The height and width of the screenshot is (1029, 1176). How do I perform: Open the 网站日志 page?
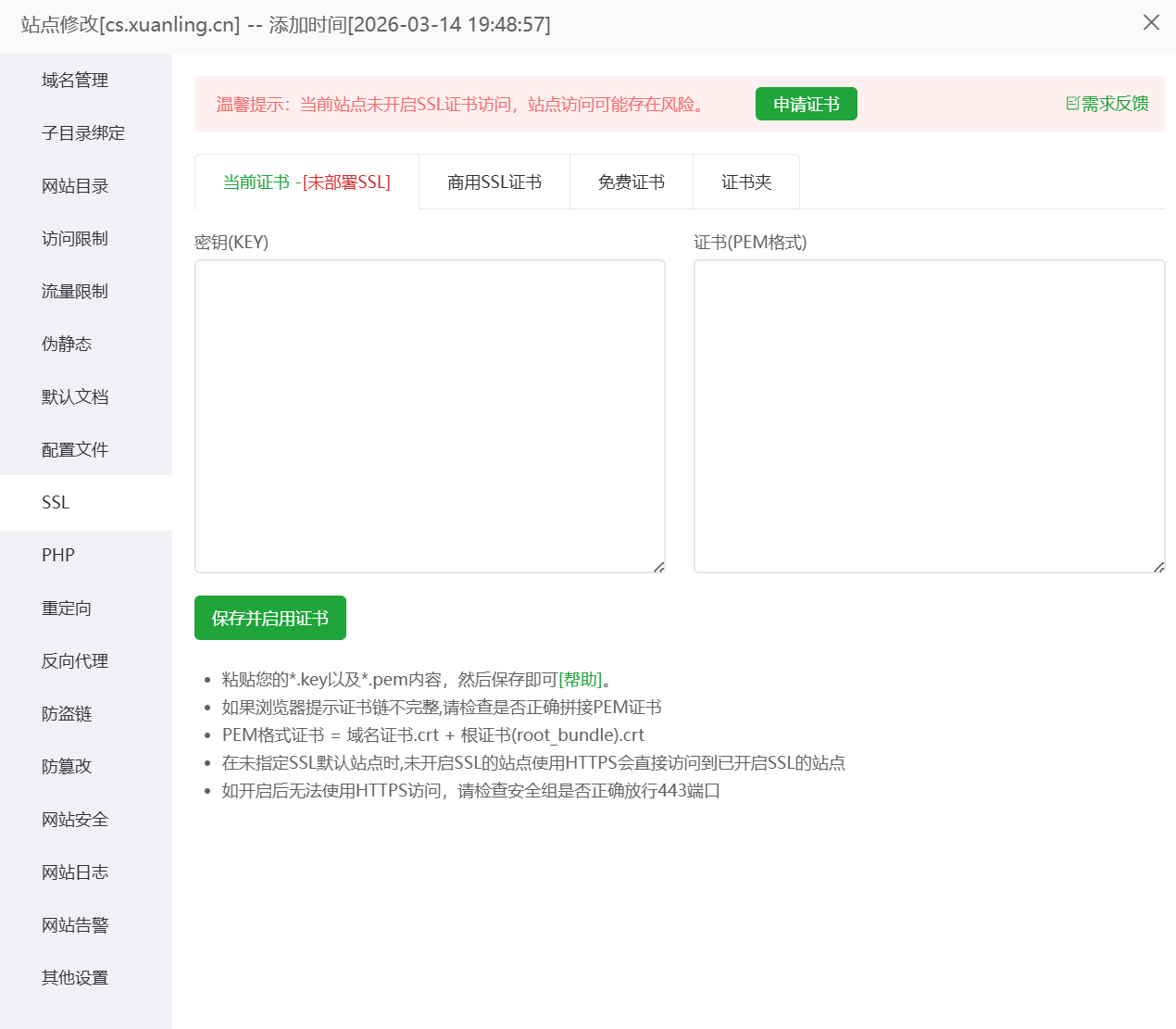[74, 872]
